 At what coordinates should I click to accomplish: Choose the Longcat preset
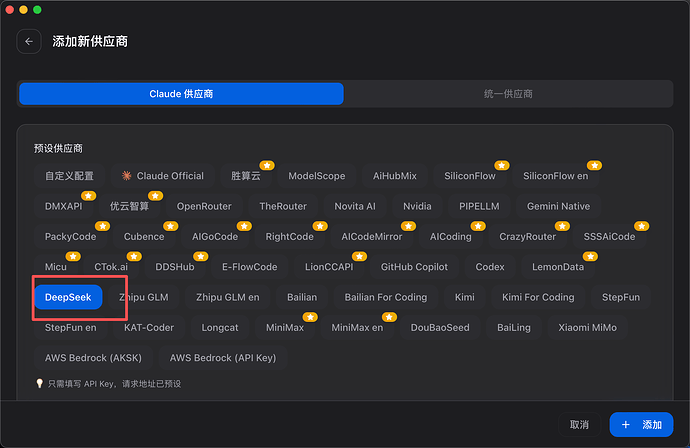point(220,328)
